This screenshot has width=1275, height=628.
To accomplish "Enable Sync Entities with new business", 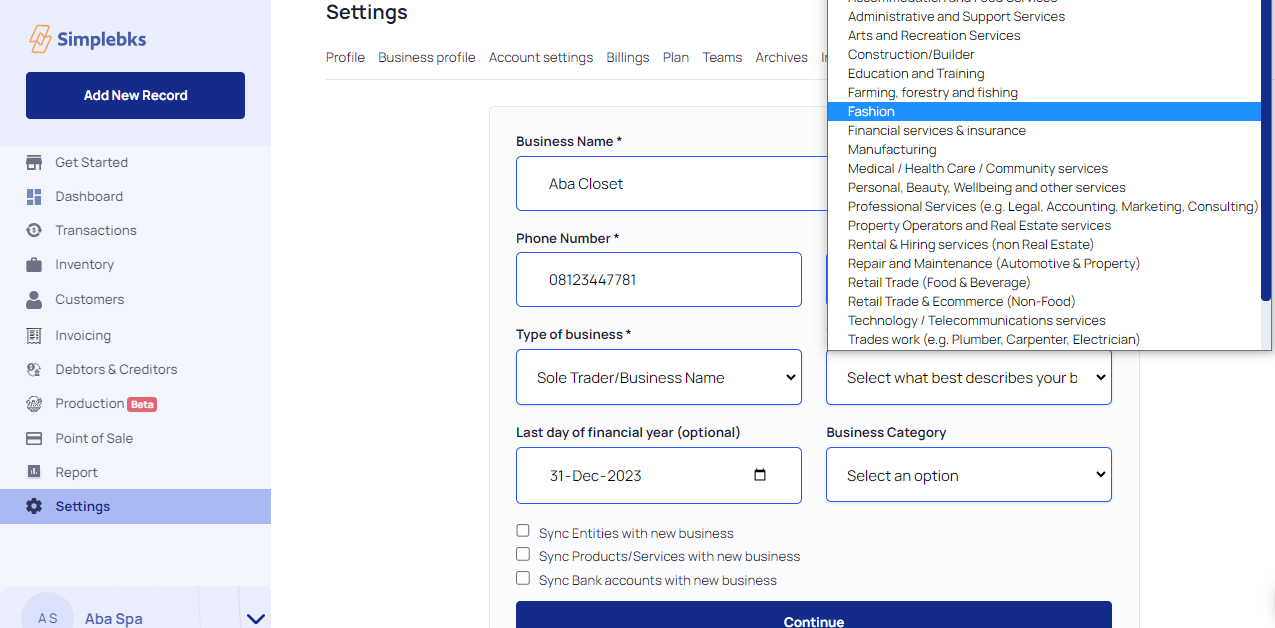I will coord(523,531).
